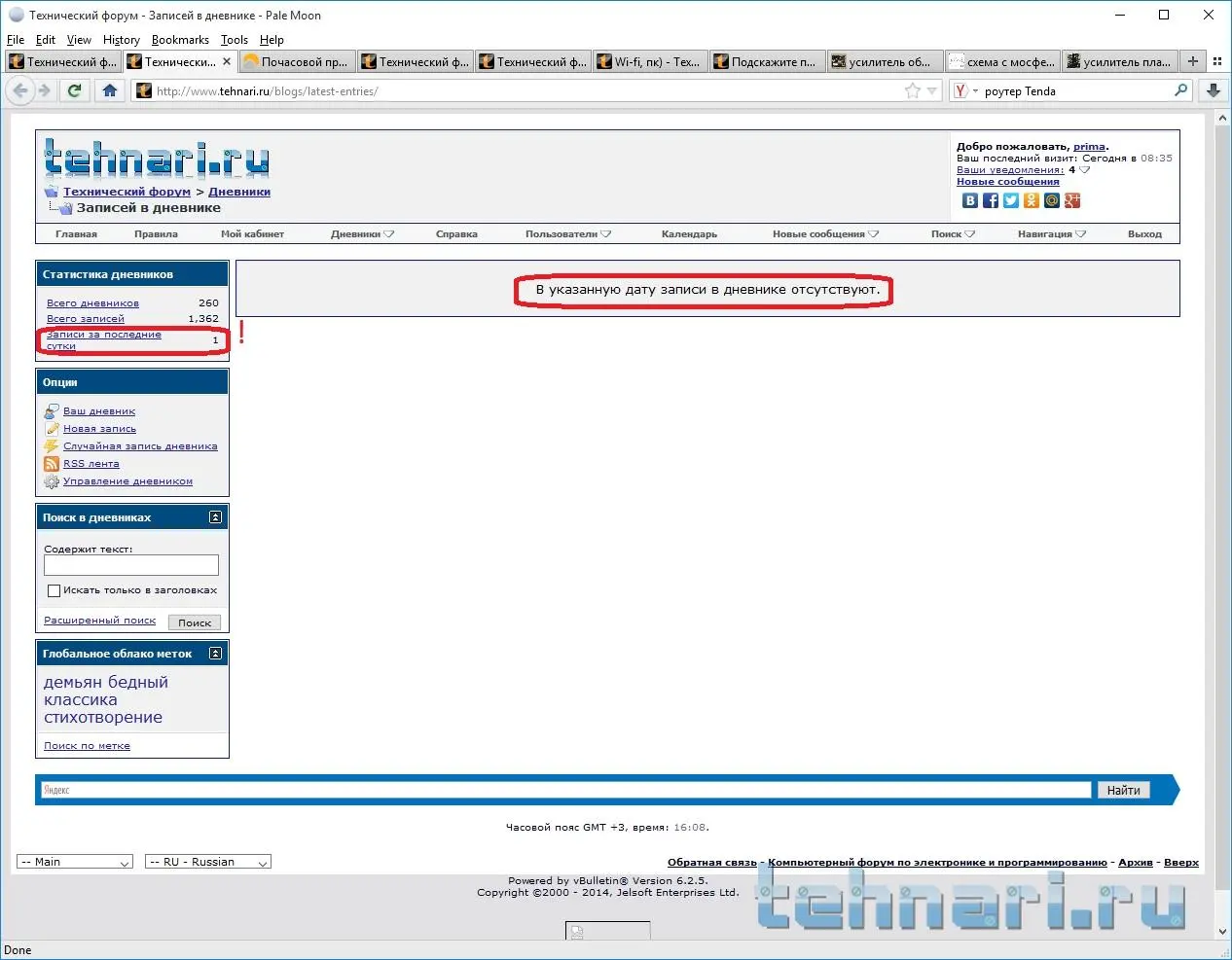Viewport: 1232px width, 960px height.
Task: Open a new tab with the plus button
Action: 1192,61
